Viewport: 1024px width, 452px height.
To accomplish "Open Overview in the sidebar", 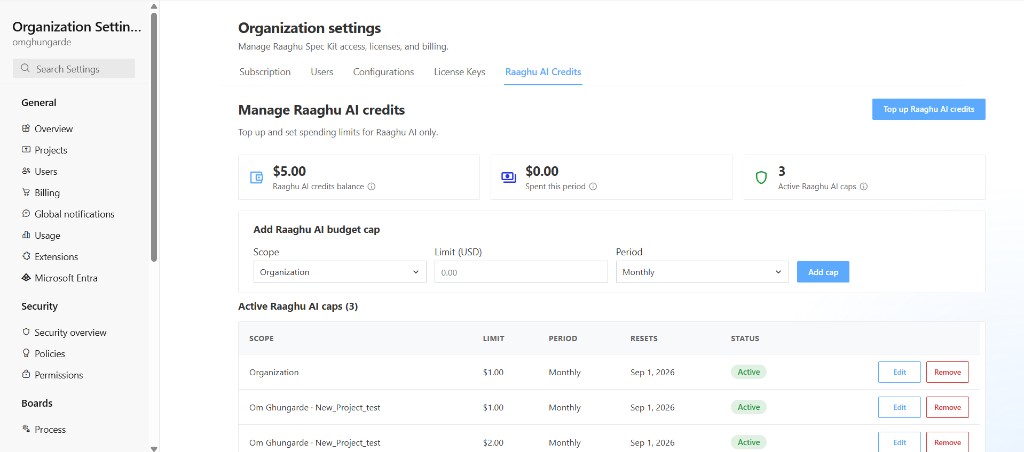I will tap(54, 129).
